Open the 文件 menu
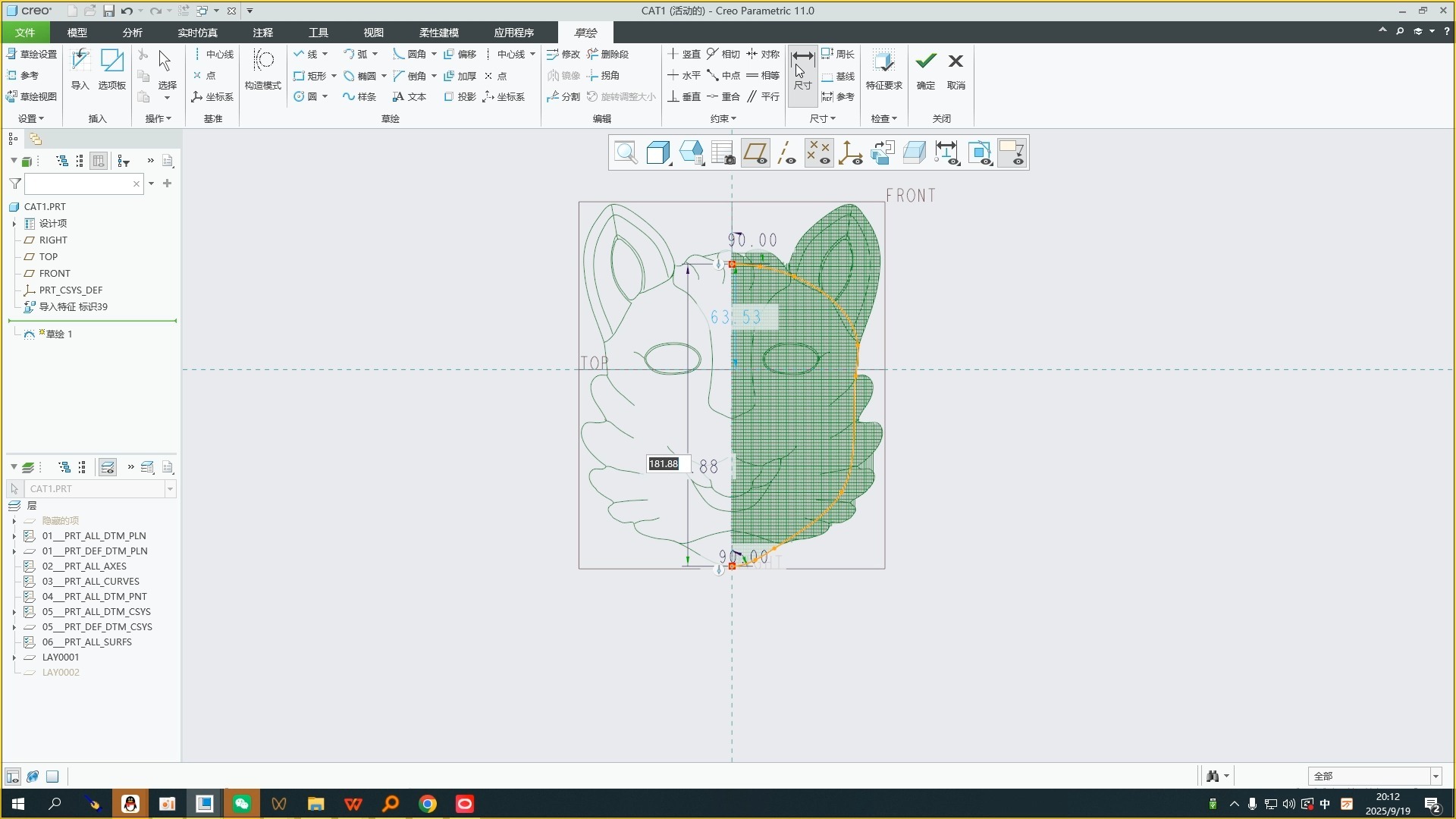 [25, 33]
